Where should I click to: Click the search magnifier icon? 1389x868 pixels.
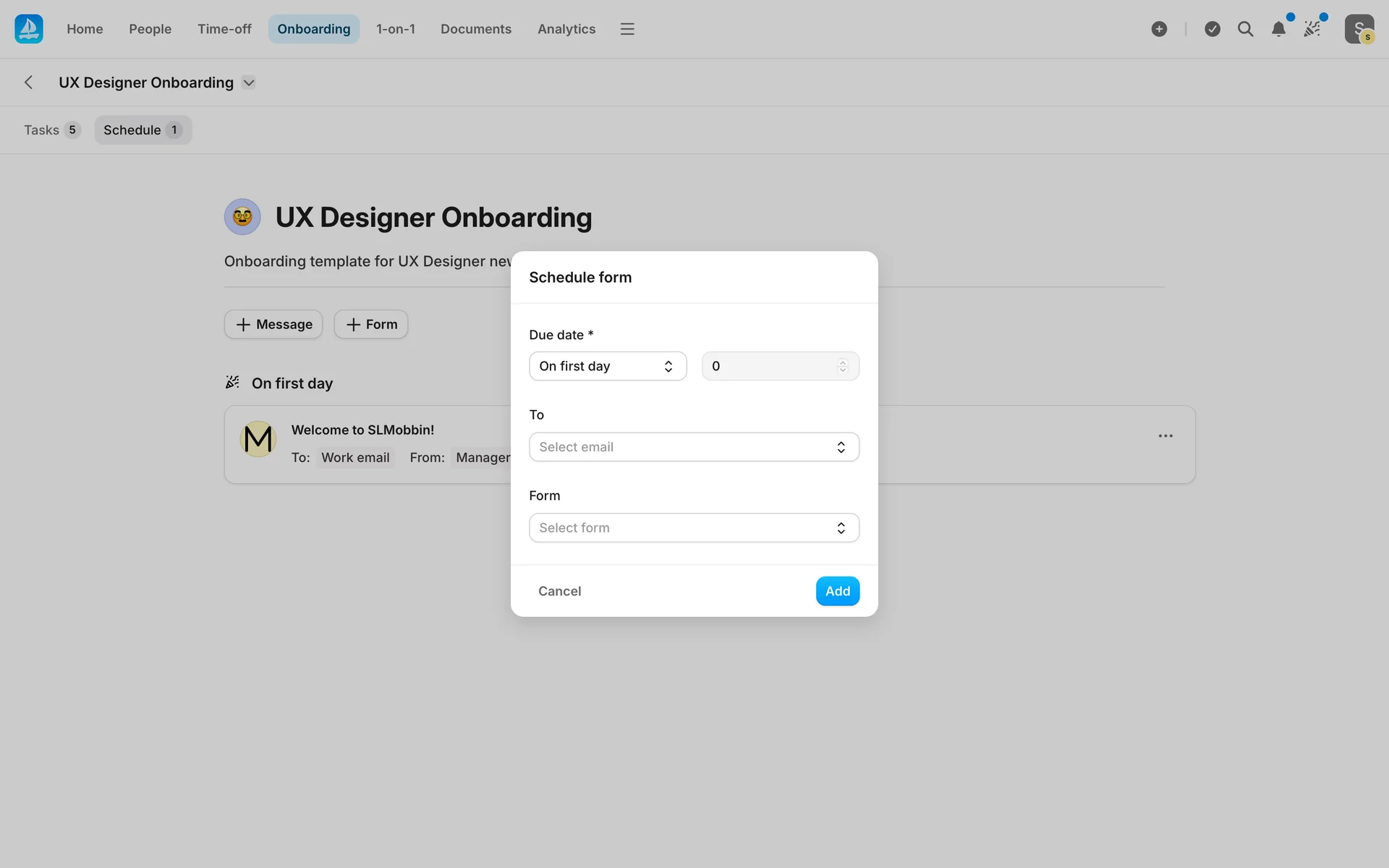1245,29
